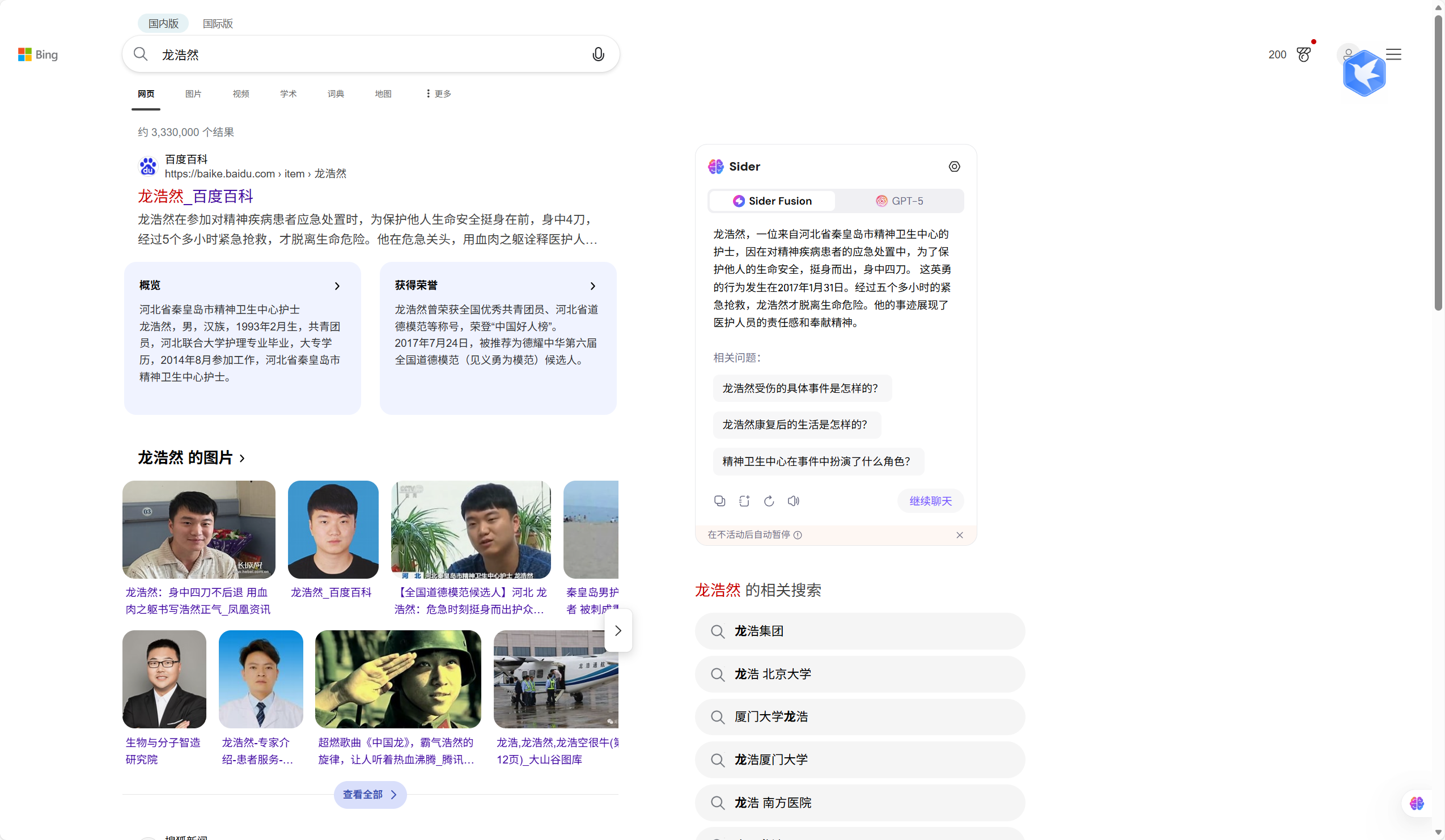Open Sider panel settings gear
Viewport: 1445px width, 840px height.
pyautogui.click(x=954, y=166)
